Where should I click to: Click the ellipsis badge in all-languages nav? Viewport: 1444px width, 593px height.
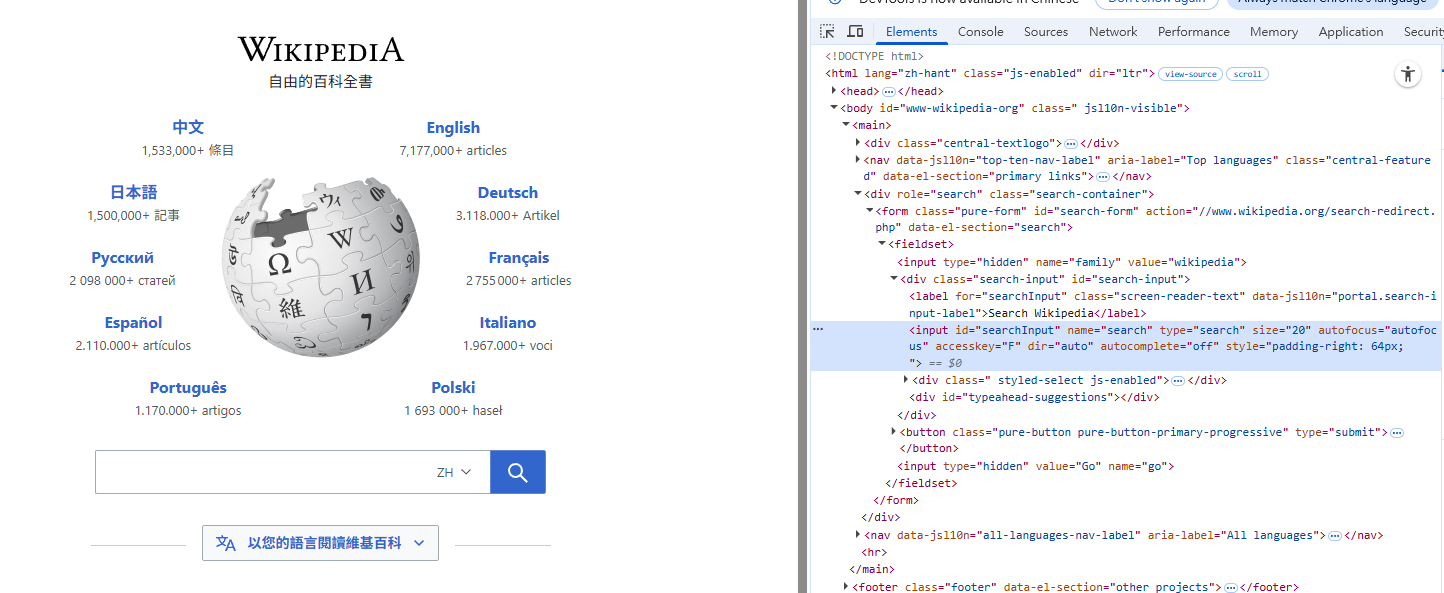1334,535
